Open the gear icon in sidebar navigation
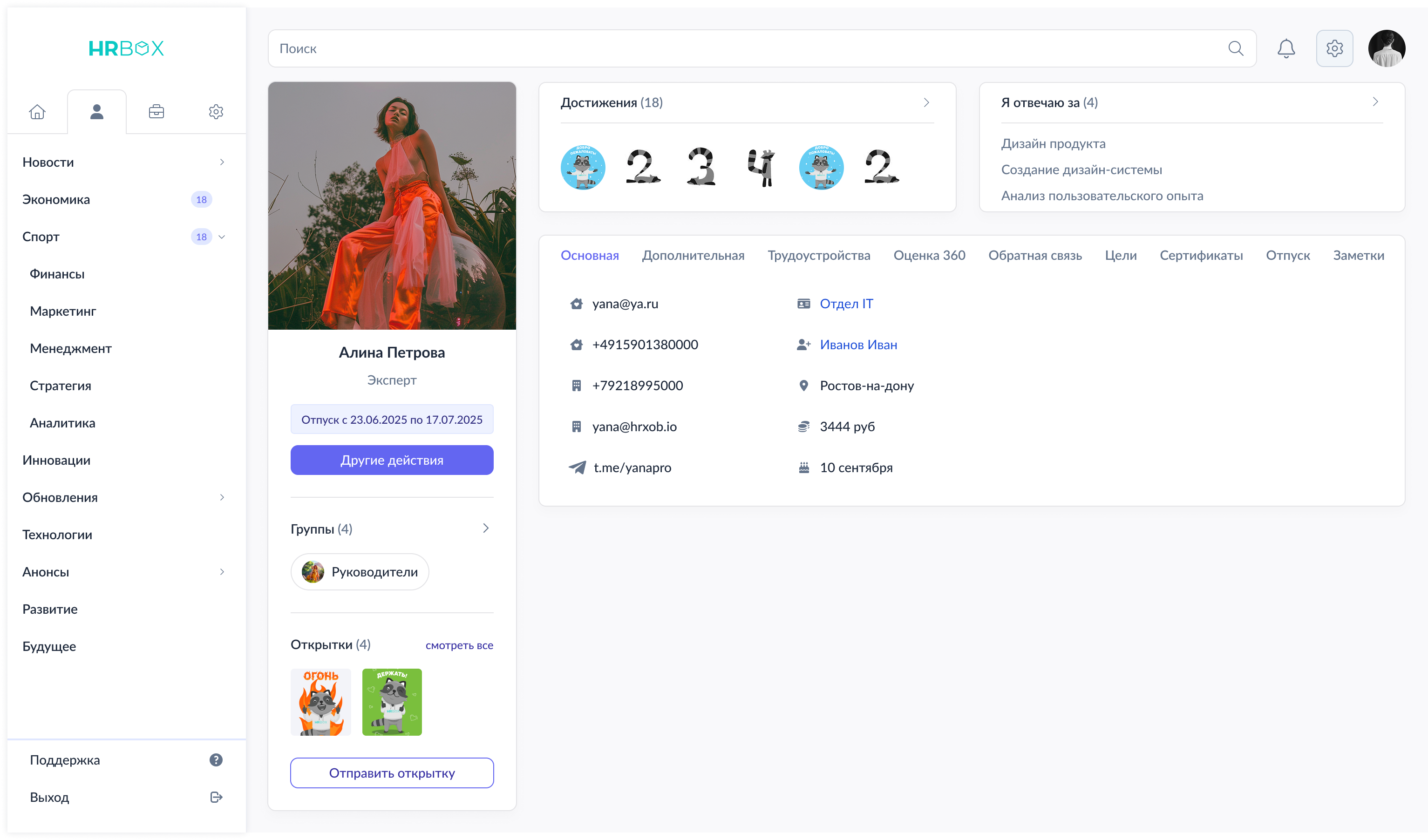Image resolution: width=1428 pixels, height=840 pixels. [216, 112]
